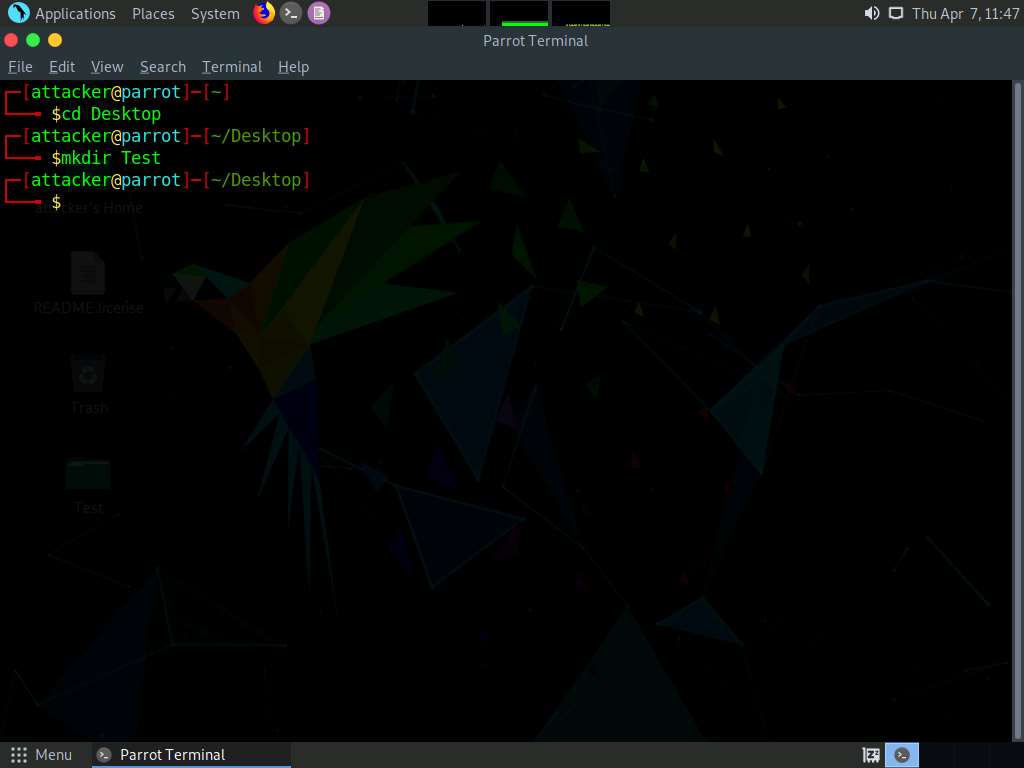The height and width of the screenshot is (768, 1024).
Task: Select the workspace switcher terminal icon
Action: pos(903,755)
